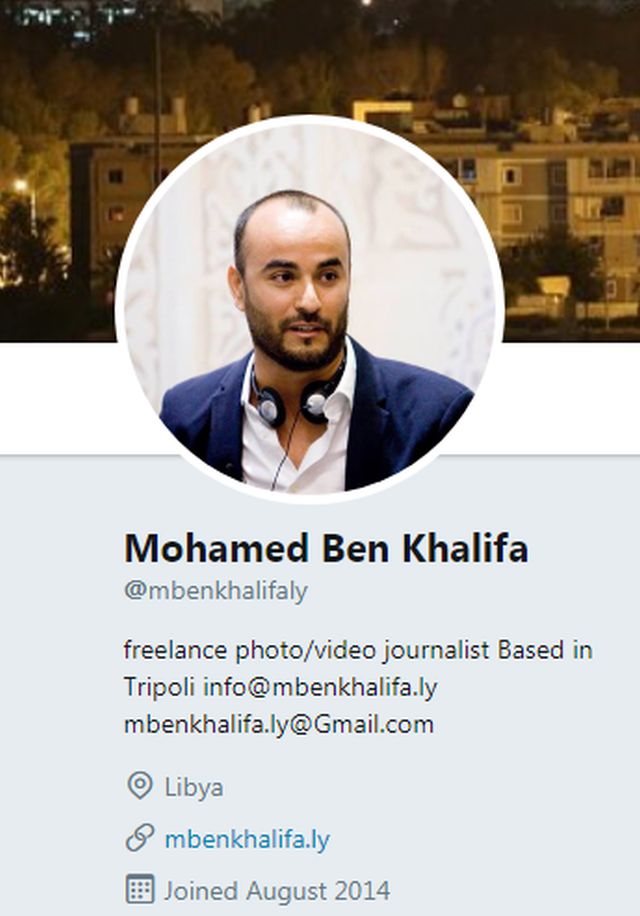
Task: Click the @mbenkhalifaly handle
Action: (215, 591)
